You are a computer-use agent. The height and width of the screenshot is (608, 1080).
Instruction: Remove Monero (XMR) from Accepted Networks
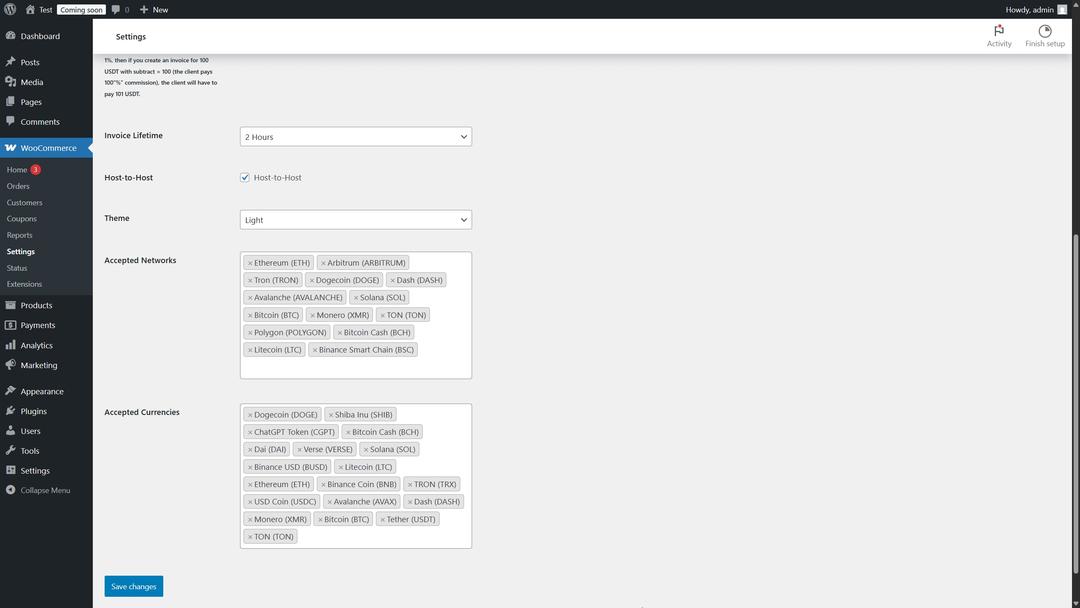coord(313,315)
